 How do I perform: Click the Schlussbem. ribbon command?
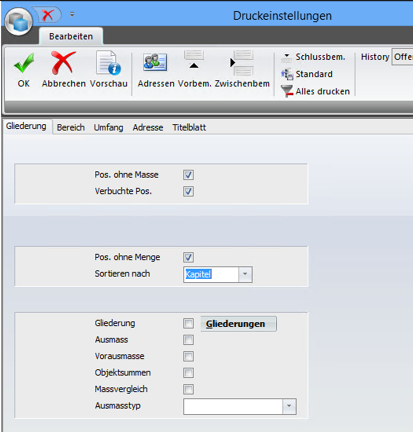(x=313, y=57)
